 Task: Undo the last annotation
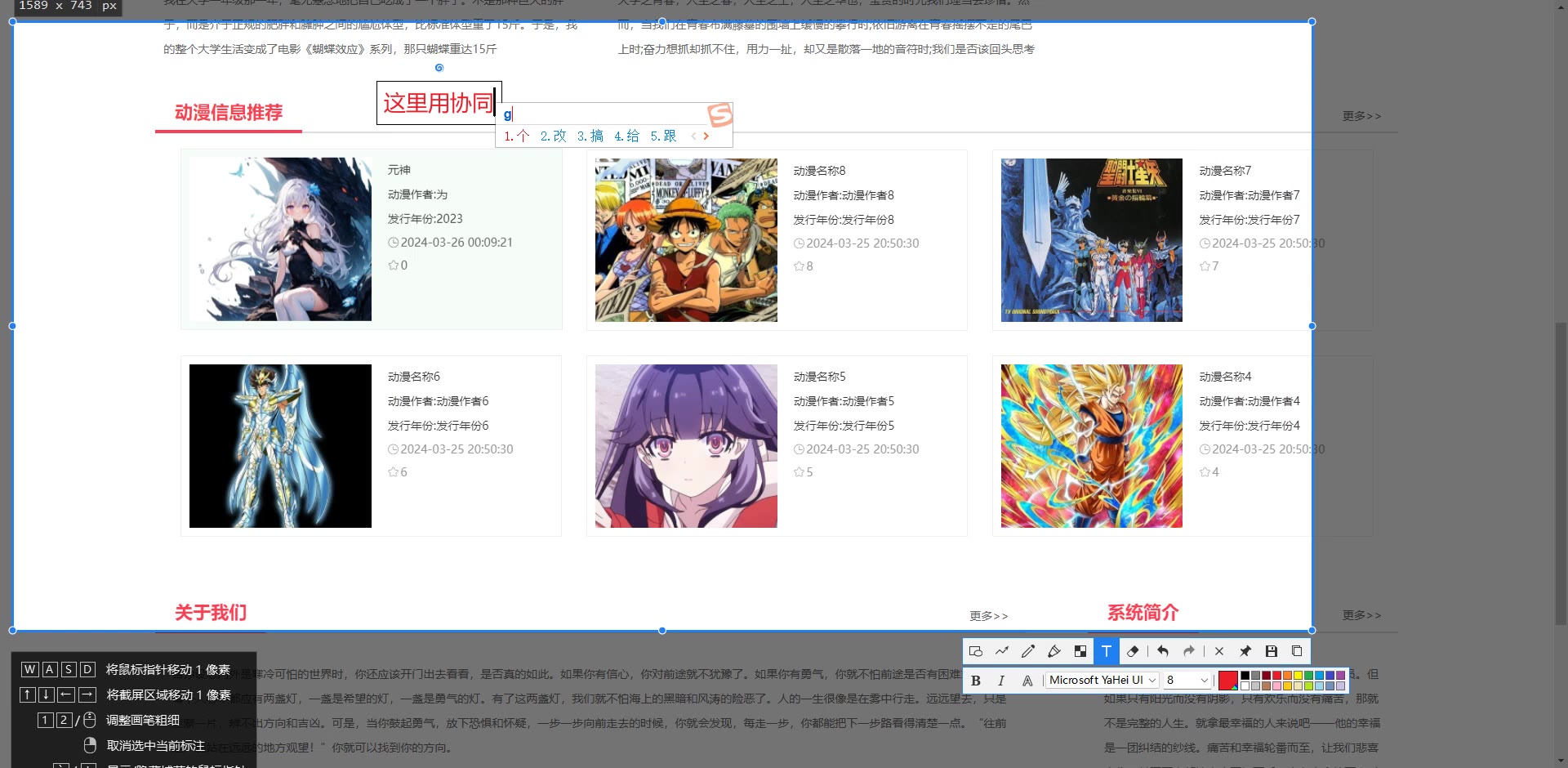1163,651
